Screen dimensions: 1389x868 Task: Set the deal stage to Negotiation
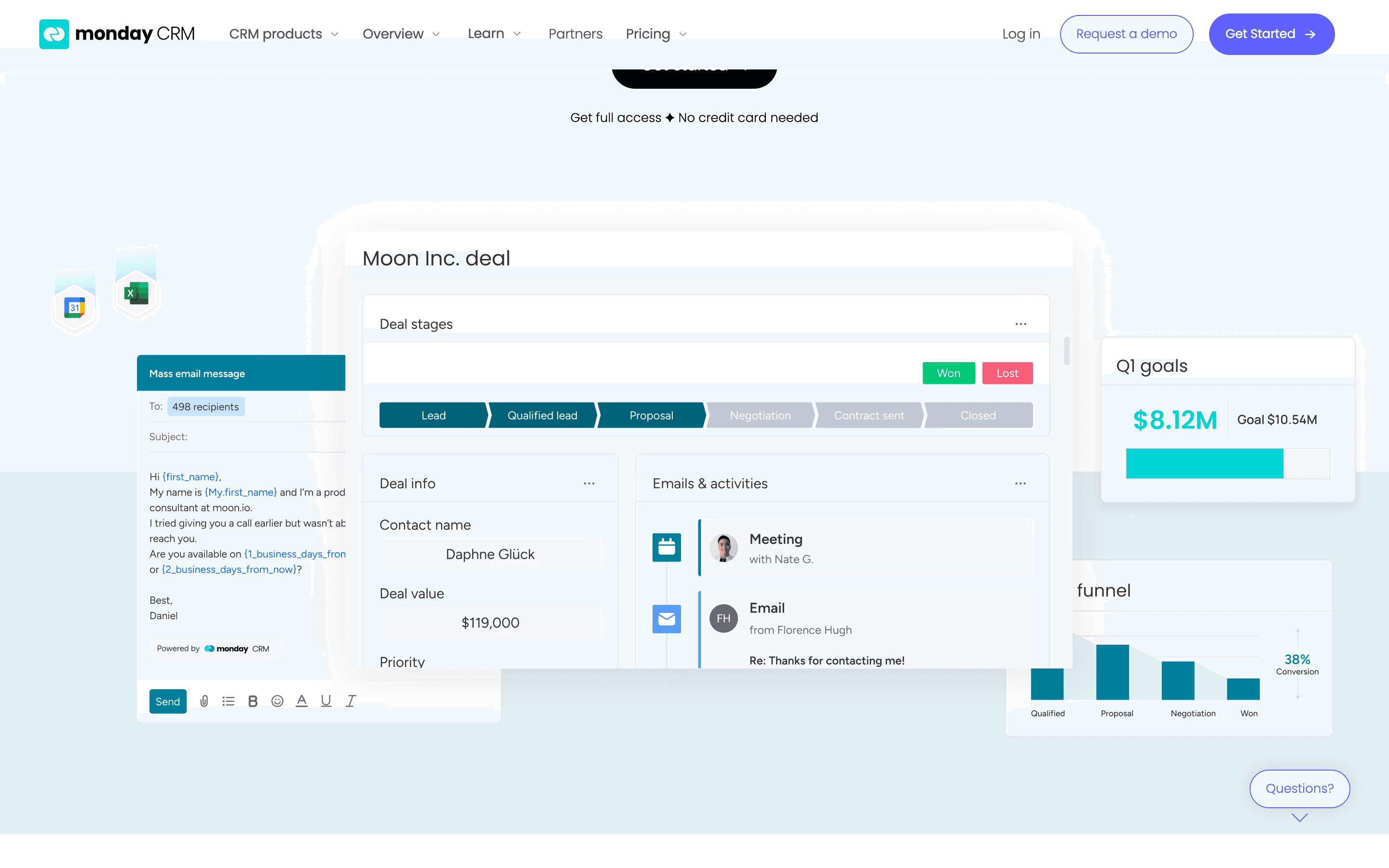(x=760, y=415)
